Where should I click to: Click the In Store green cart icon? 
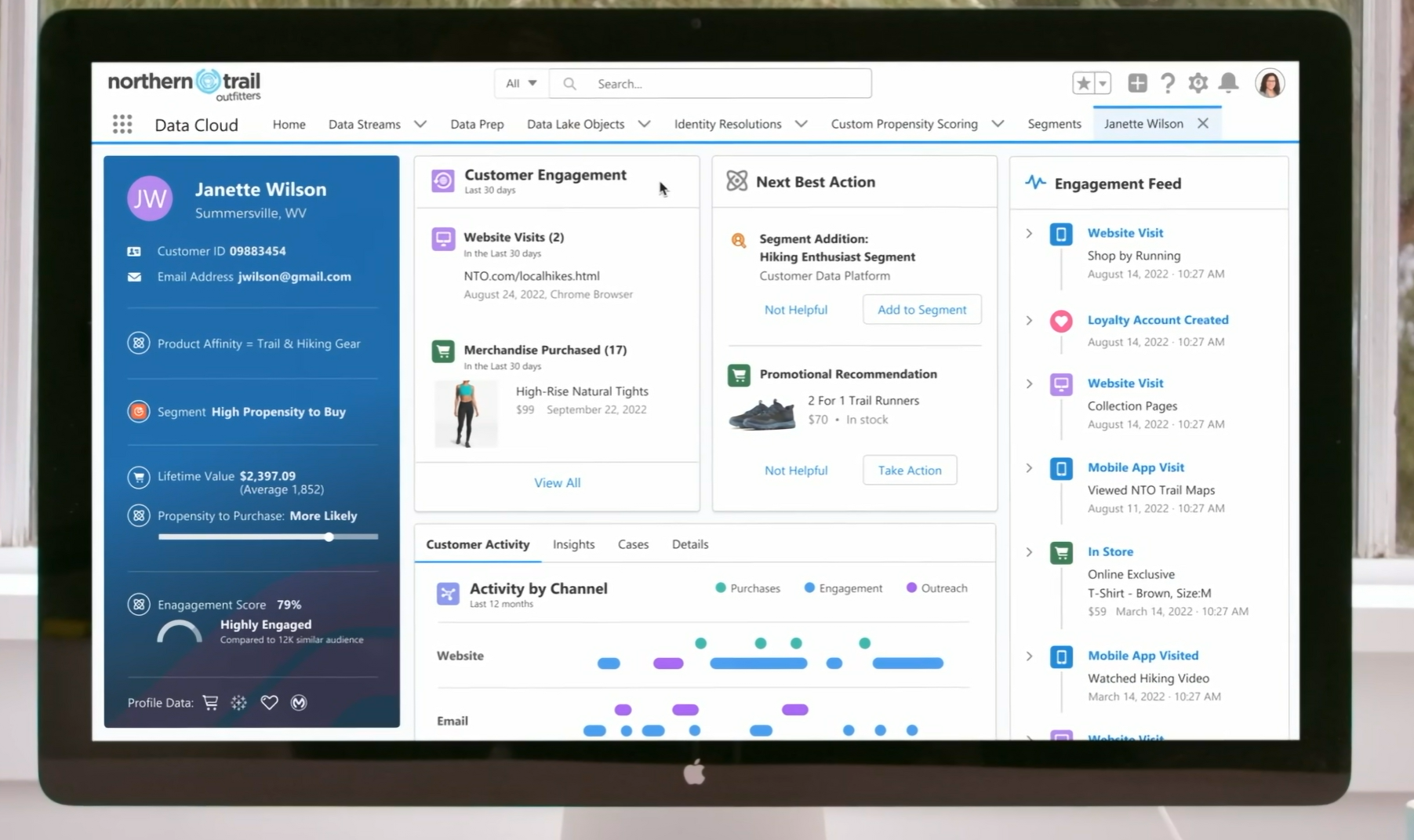(1061, 553)
